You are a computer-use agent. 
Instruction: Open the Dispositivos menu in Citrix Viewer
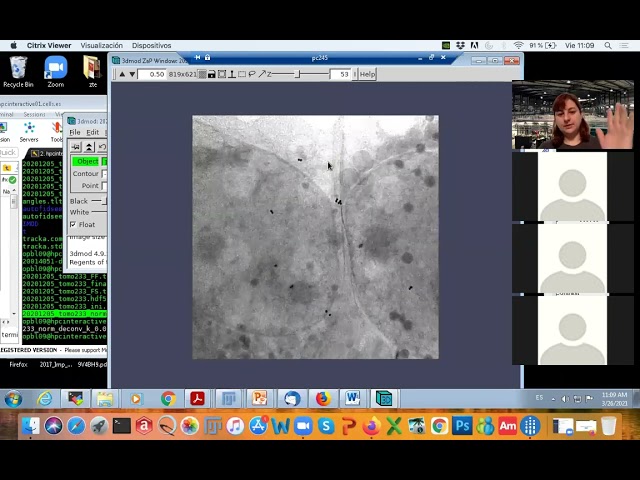coord(151,45)
